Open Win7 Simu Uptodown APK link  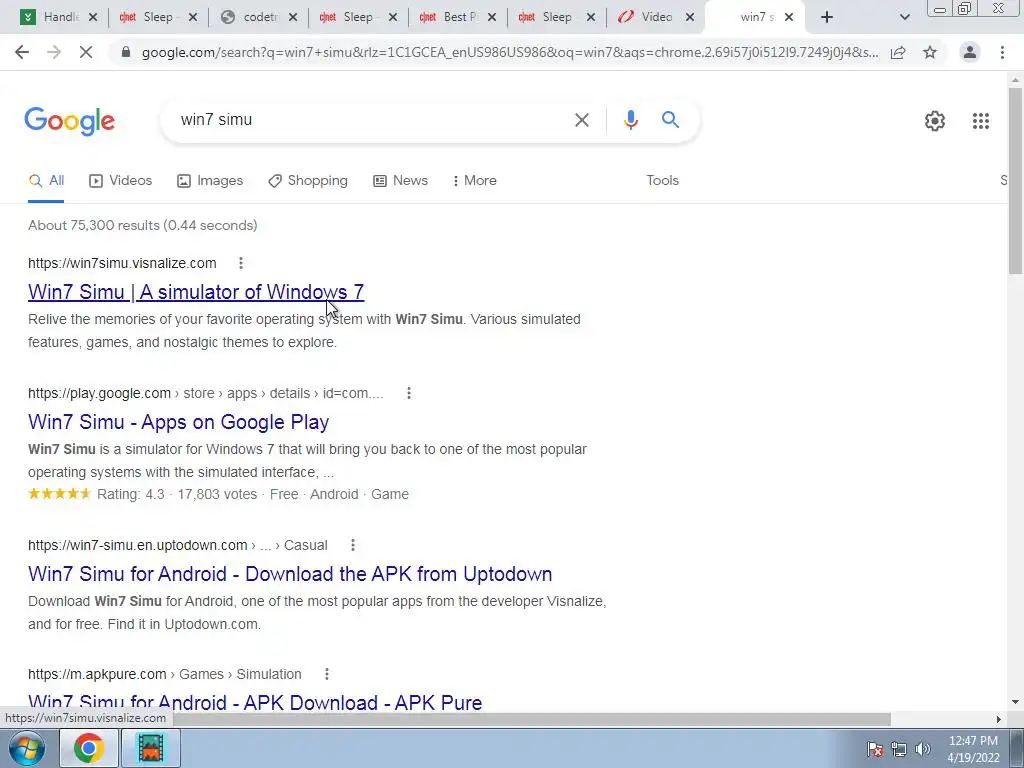coord(290,574)
